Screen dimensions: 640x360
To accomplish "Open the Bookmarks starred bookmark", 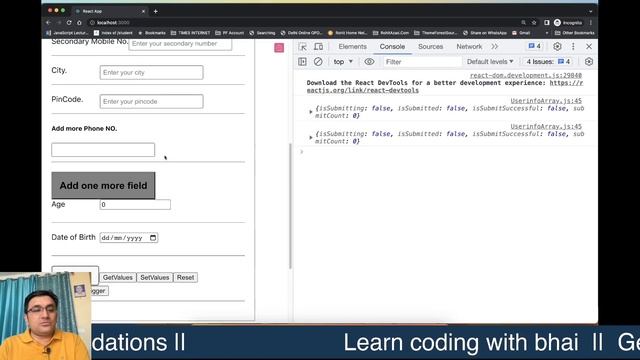I will [152, 33].
